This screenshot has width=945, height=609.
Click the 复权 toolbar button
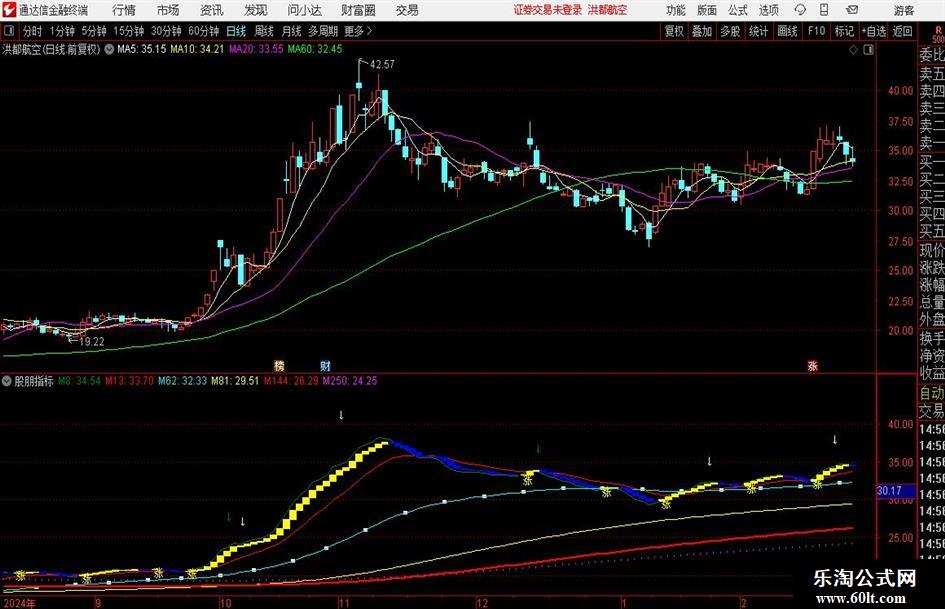(x=674, y=31)
